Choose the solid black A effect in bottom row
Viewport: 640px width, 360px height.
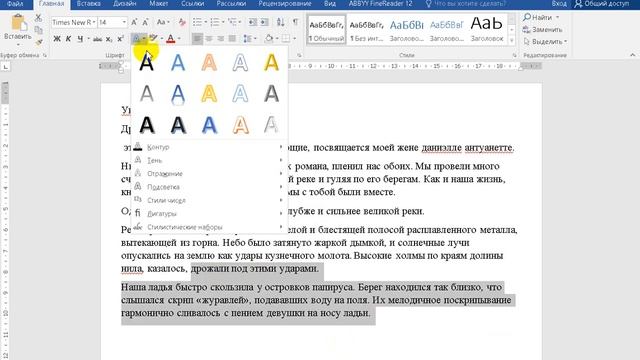point(147,125)
